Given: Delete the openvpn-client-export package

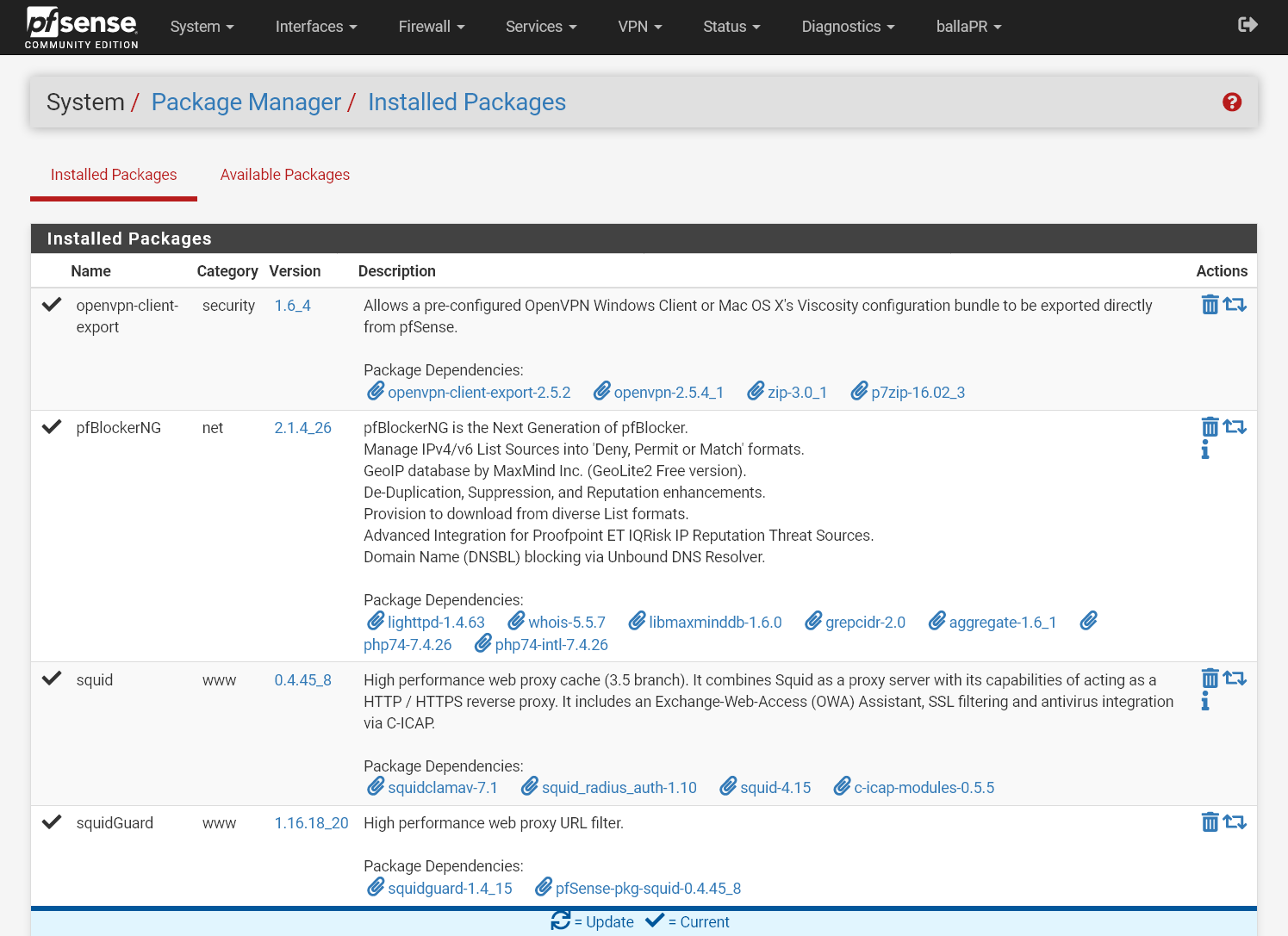Looking at the screenshot, I should pos(1210,304).
